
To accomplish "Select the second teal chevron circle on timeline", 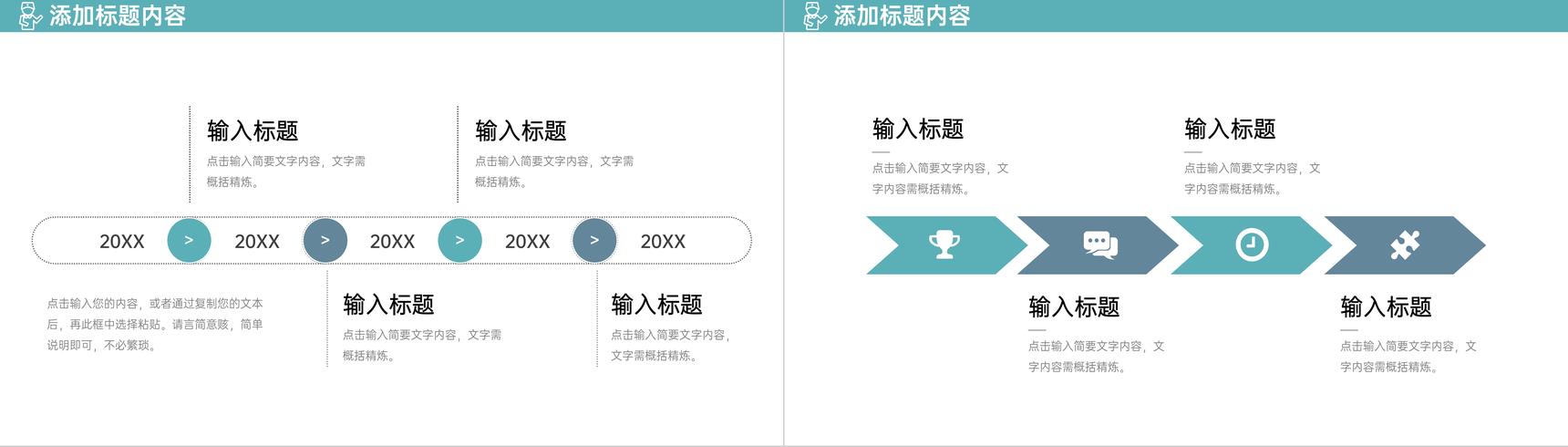I will pyautogui.click(x=459, y=241).
